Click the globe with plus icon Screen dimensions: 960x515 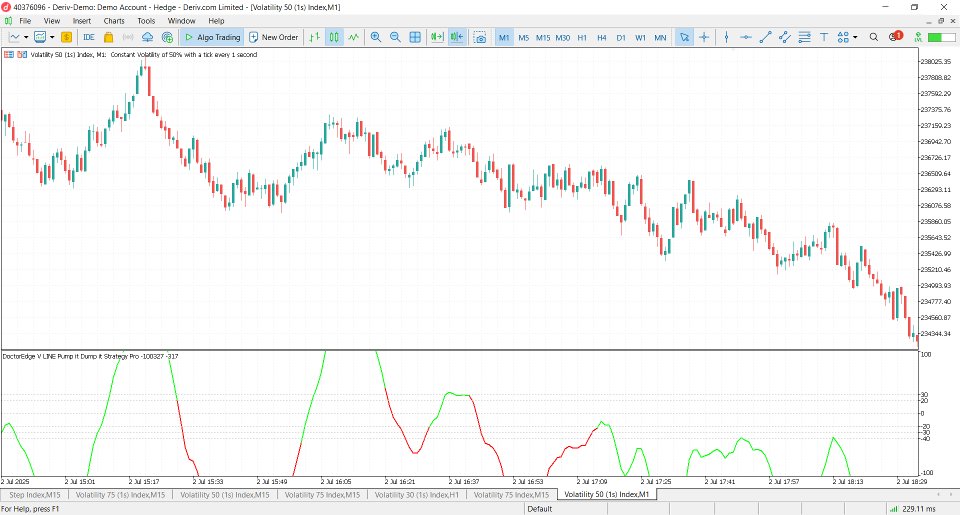(x=167, y=37)
